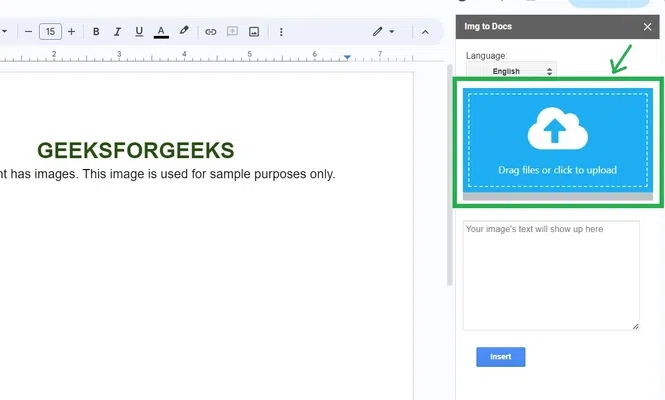Toggle italic formatting
Viewport: 665px width, 400px height.
pyautogui.click(x=118, y=32)
